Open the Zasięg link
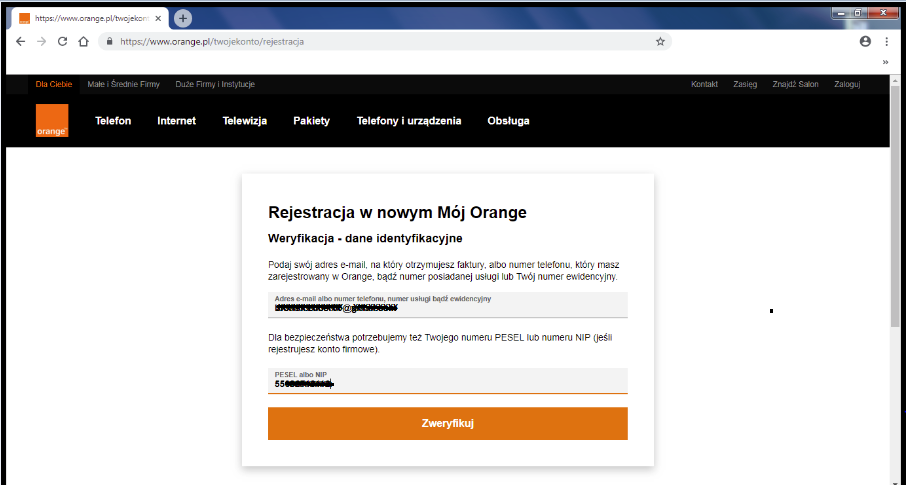 [x=745, y=84]
